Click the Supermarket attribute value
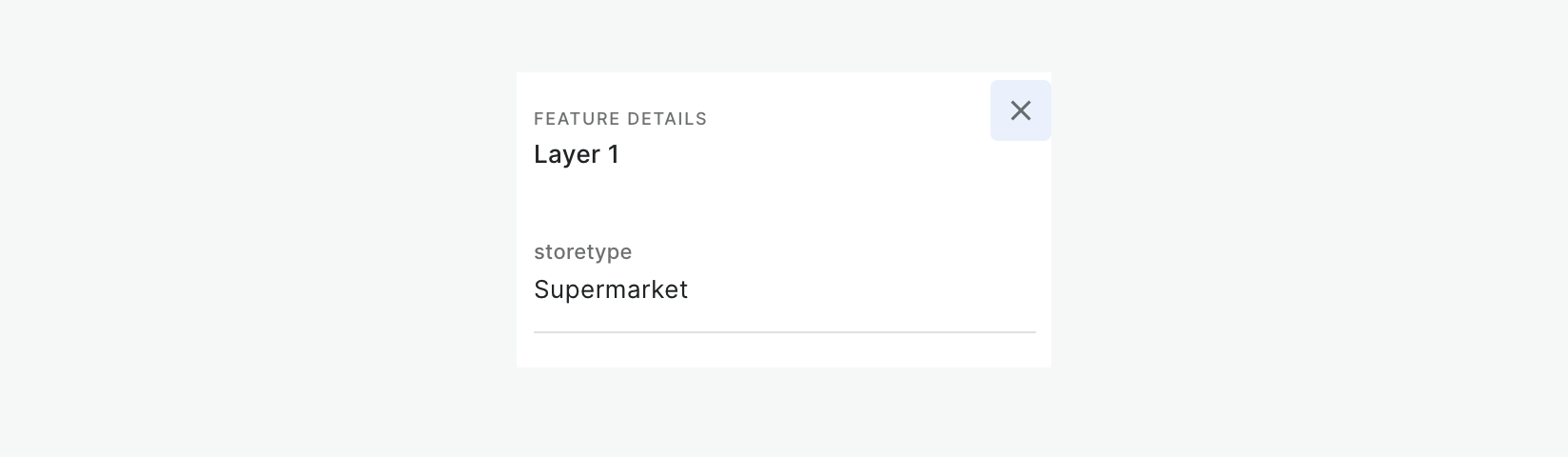This screenshot has height=457, width=1568. click(610, 289)
